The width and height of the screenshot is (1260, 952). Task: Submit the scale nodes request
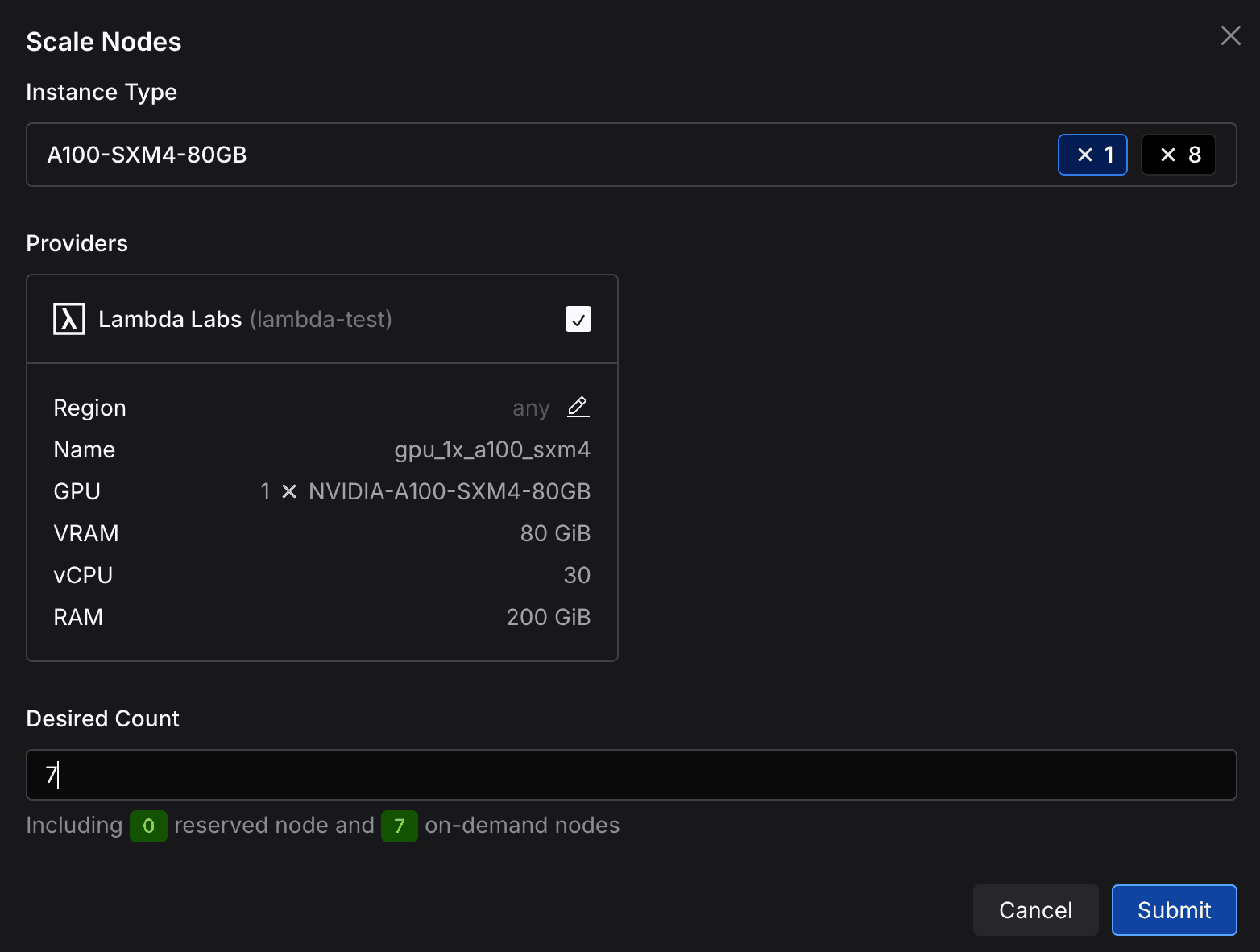point(1174,910)
